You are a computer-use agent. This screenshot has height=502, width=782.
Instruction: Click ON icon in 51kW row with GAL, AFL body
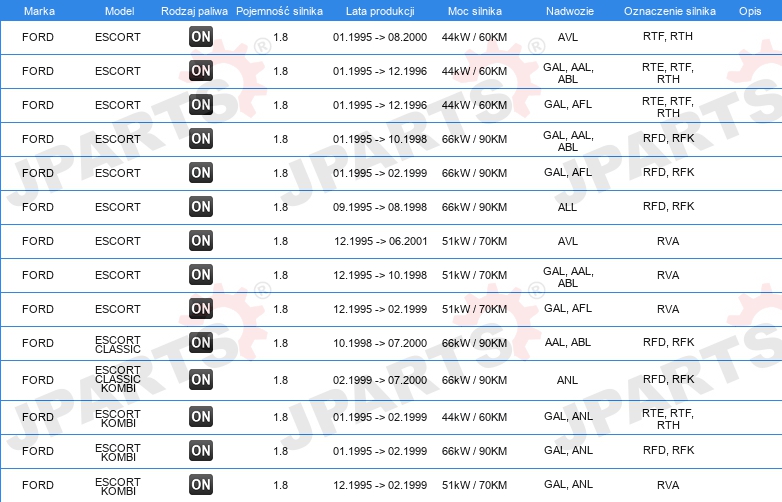(x=201, y=309)
